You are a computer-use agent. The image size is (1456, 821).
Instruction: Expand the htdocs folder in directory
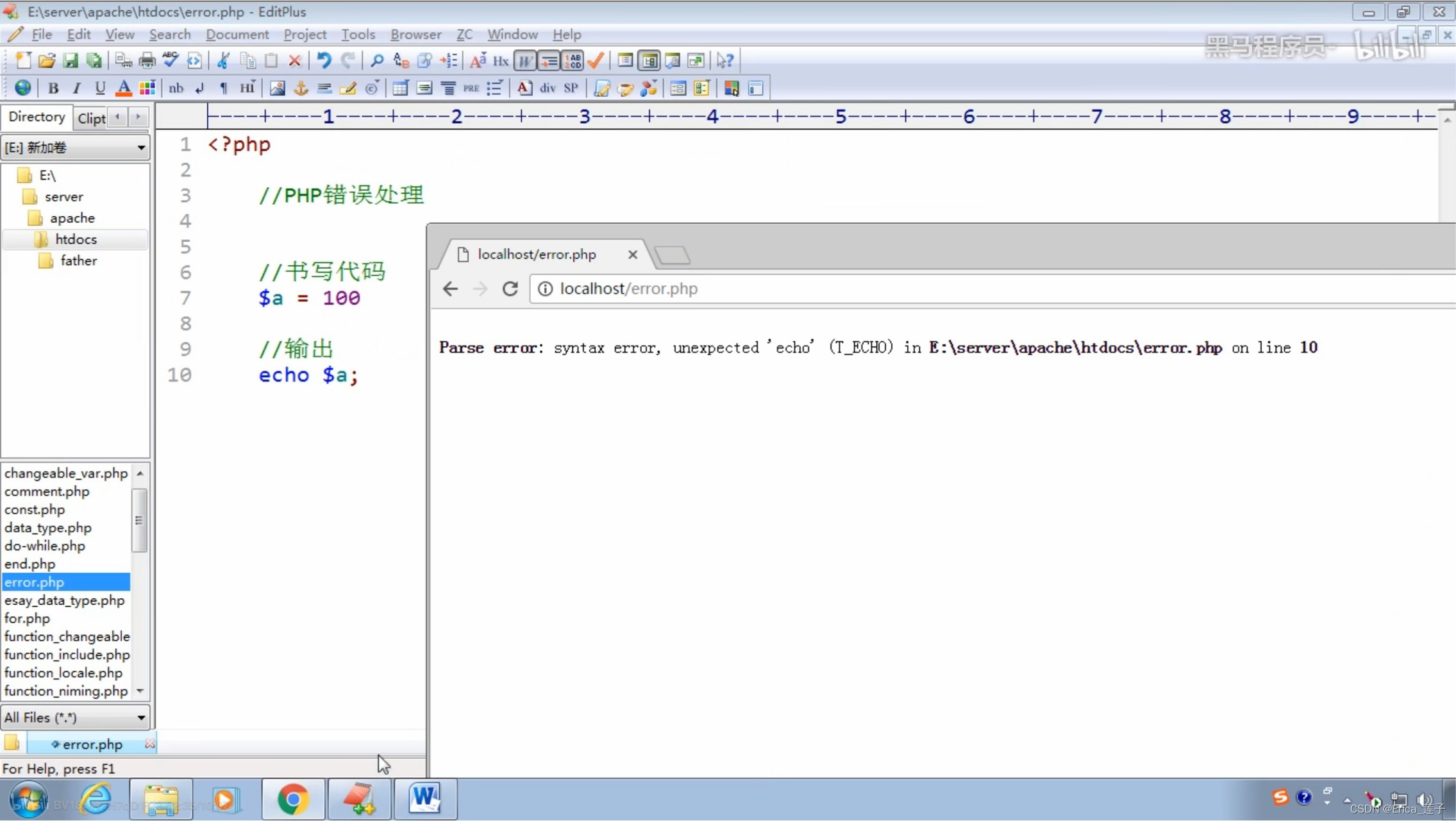click(x=76, y=239)
